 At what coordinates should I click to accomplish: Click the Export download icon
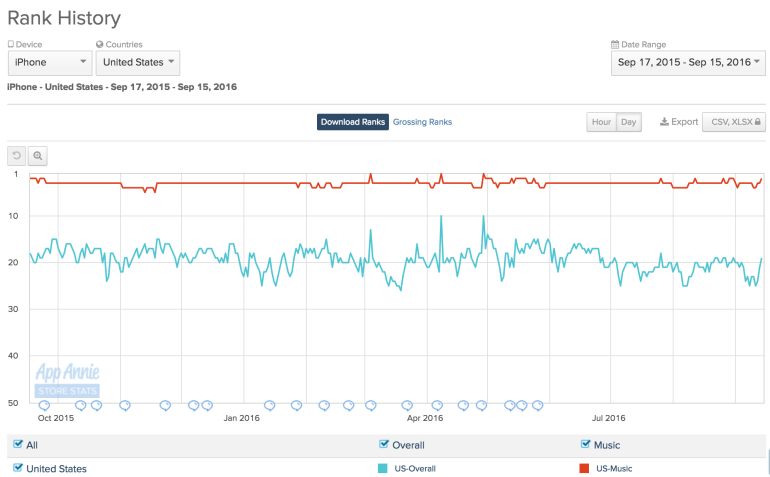click(x=664, y=122)
